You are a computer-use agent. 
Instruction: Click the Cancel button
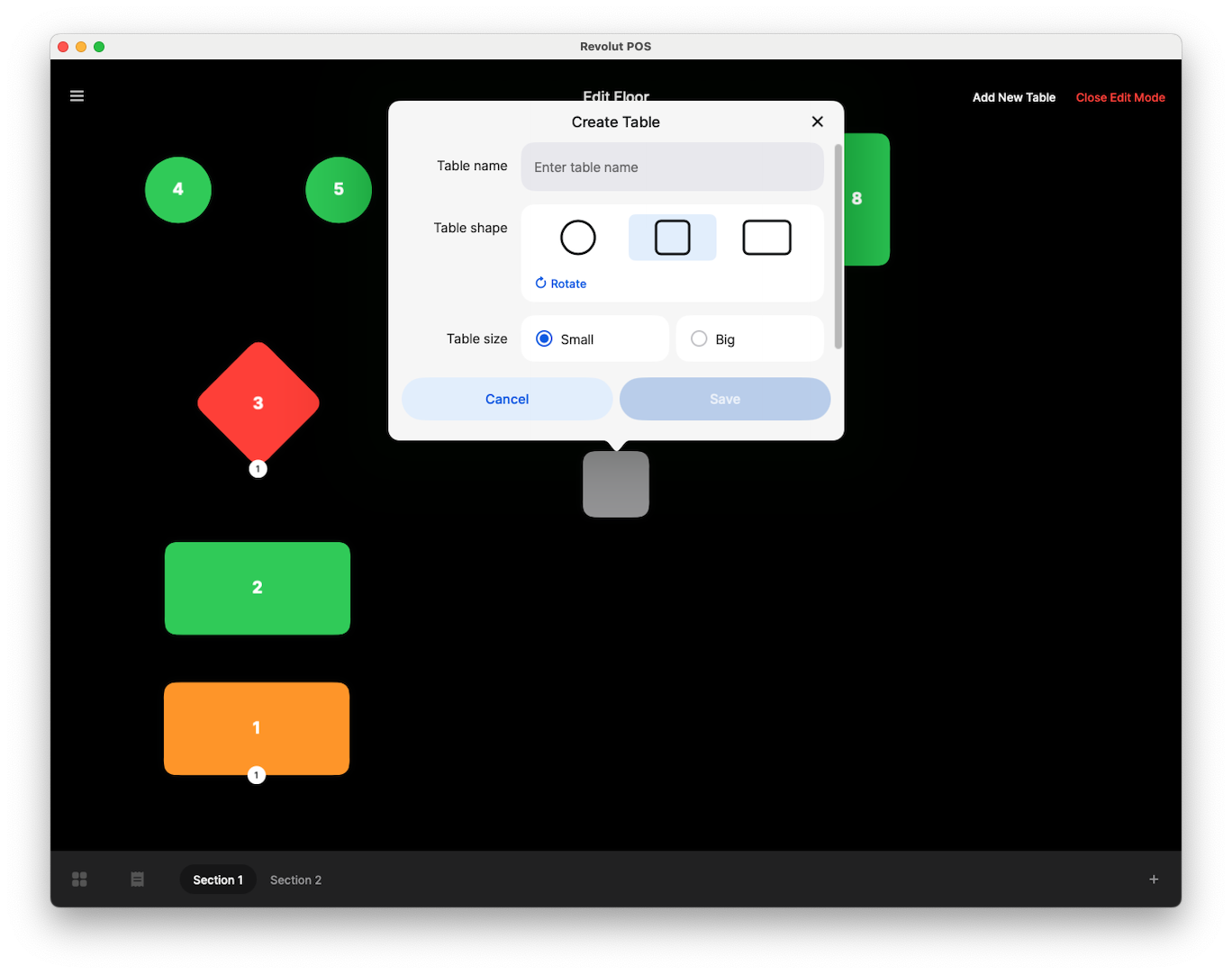pos(507,399)
